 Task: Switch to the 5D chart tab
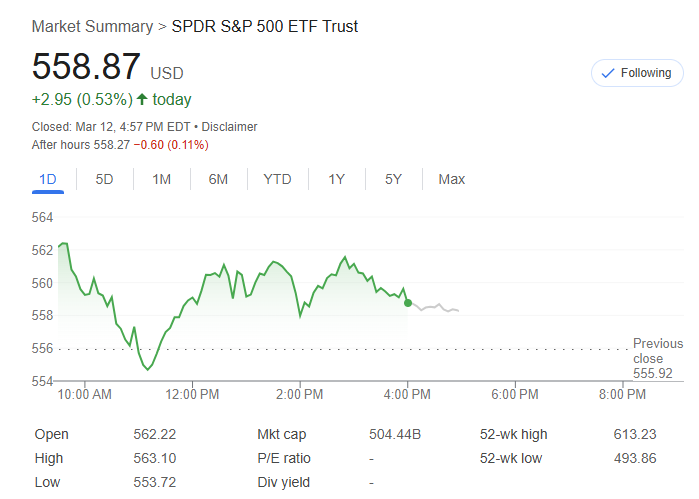[104, 180]
